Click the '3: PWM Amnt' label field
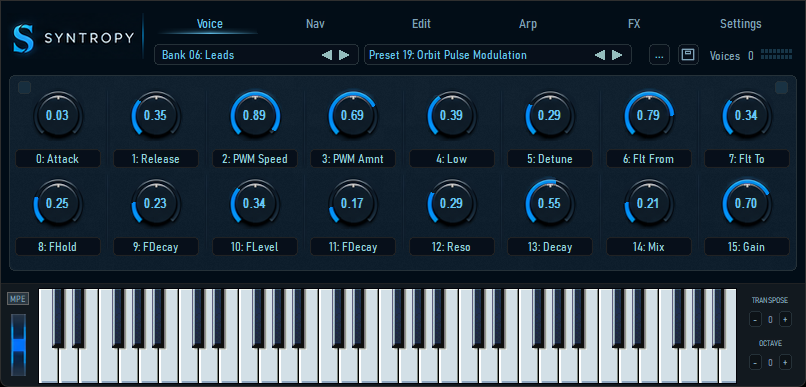 click(353, 159)
